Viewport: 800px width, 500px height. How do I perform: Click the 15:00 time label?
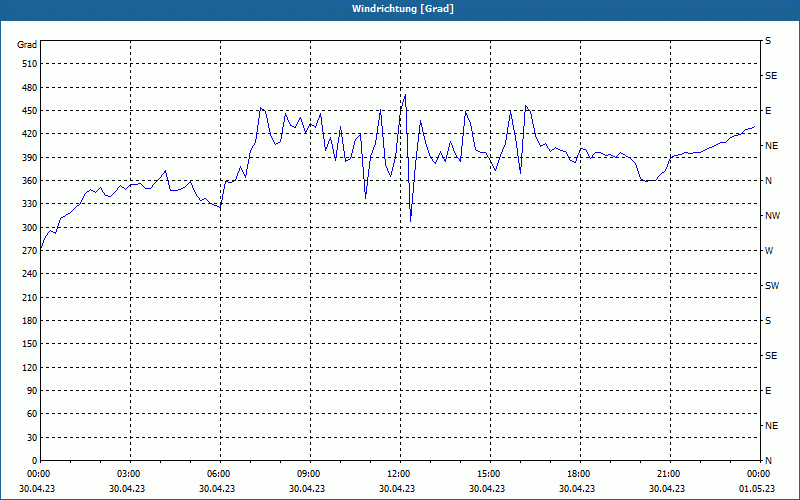[490, 474]
